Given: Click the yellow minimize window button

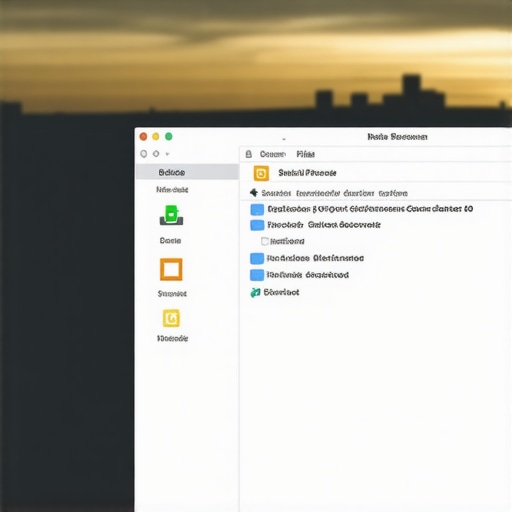Looking at the screenshot, I should click(156, 136).
